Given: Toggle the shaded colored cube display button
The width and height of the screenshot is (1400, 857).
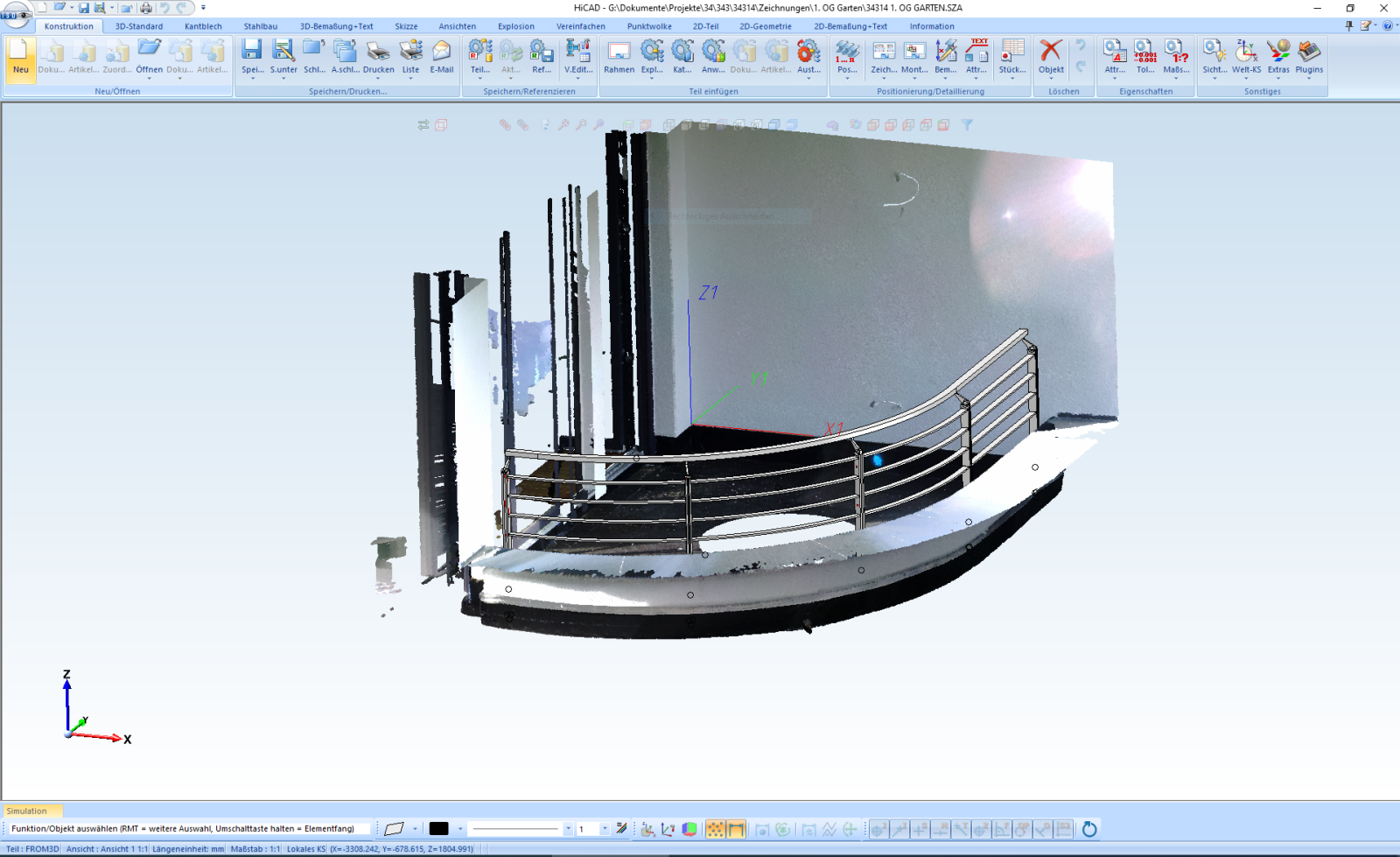Looking at the screenshot, I should 689,829.
